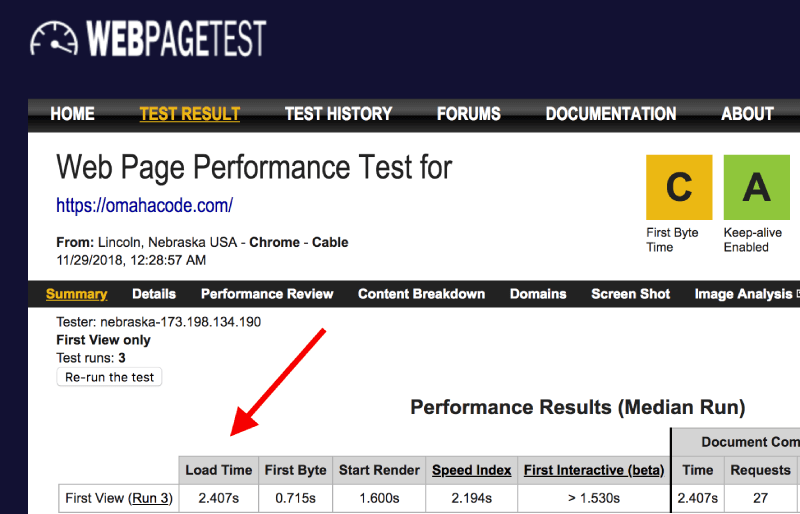Click the Performance Results (Median Run) heading
The height and width of the screenshot is (514, 800).
pyautogui.click(x=578, y=407)
